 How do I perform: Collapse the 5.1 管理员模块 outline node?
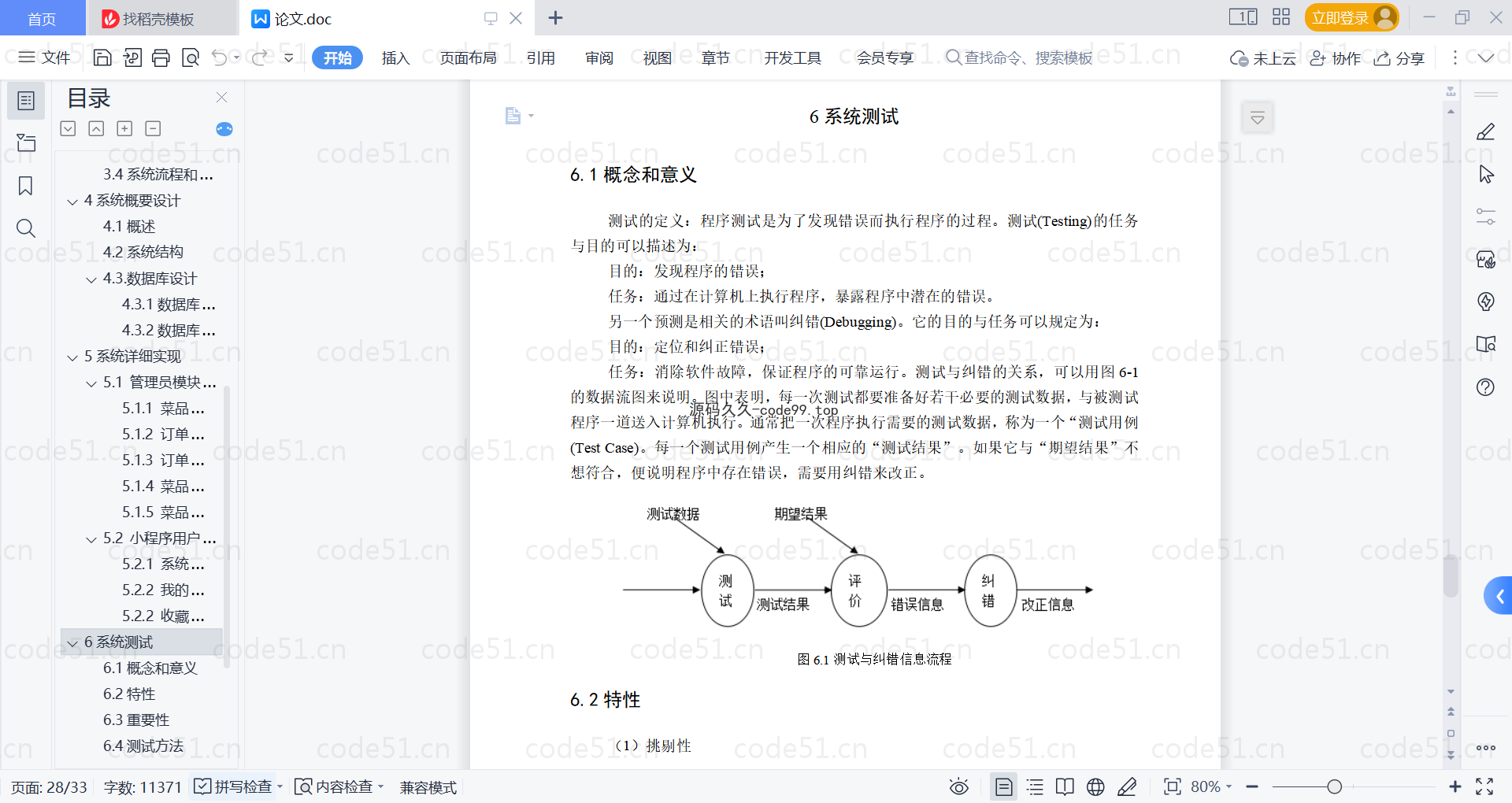tap(91, 383)
